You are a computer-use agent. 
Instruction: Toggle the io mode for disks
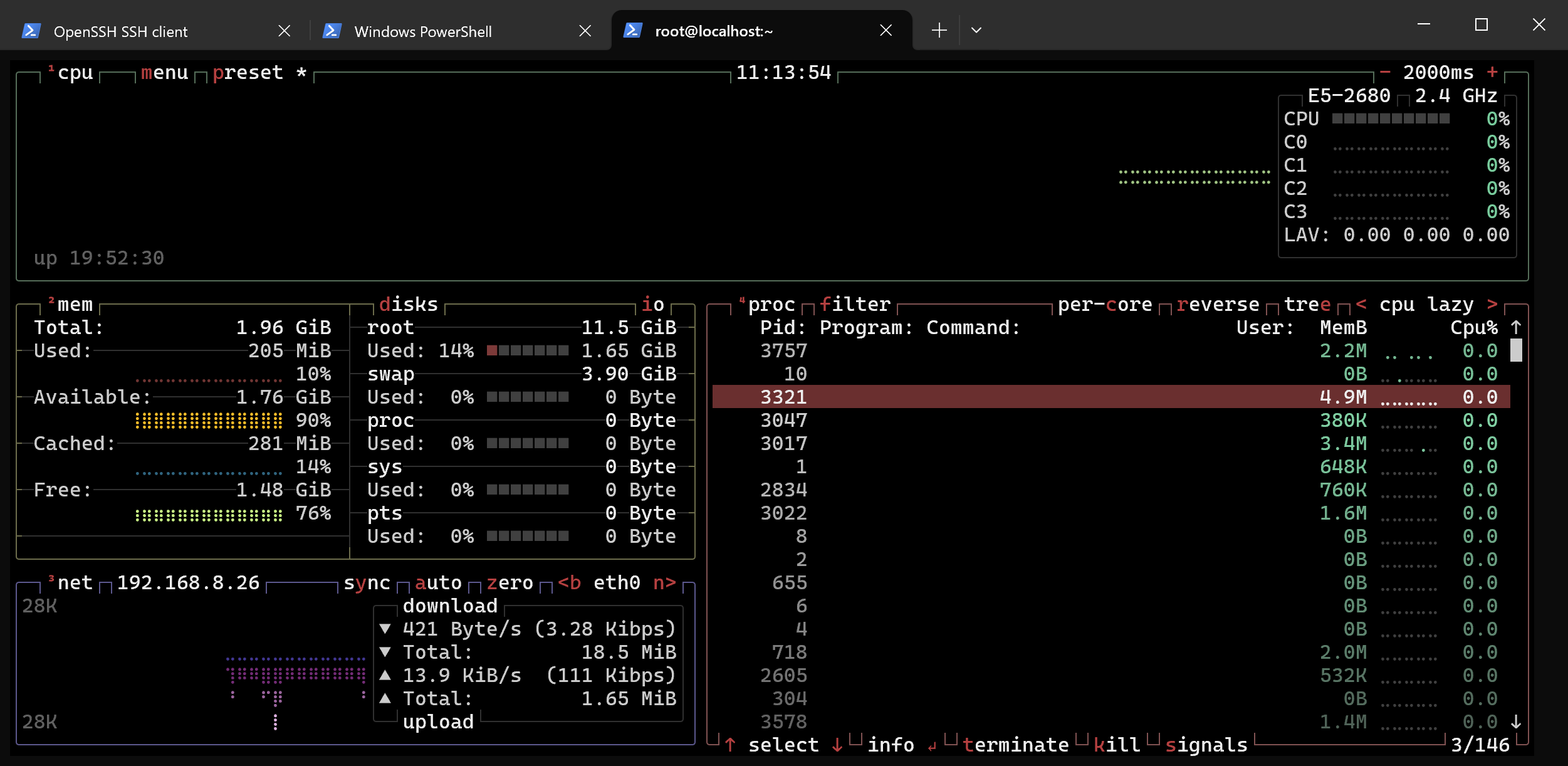[x=652, y=305]
